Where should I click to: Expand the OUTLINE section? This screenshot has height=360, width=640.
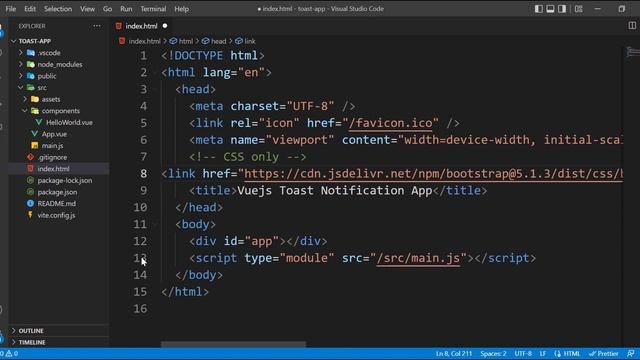(31, 331)
